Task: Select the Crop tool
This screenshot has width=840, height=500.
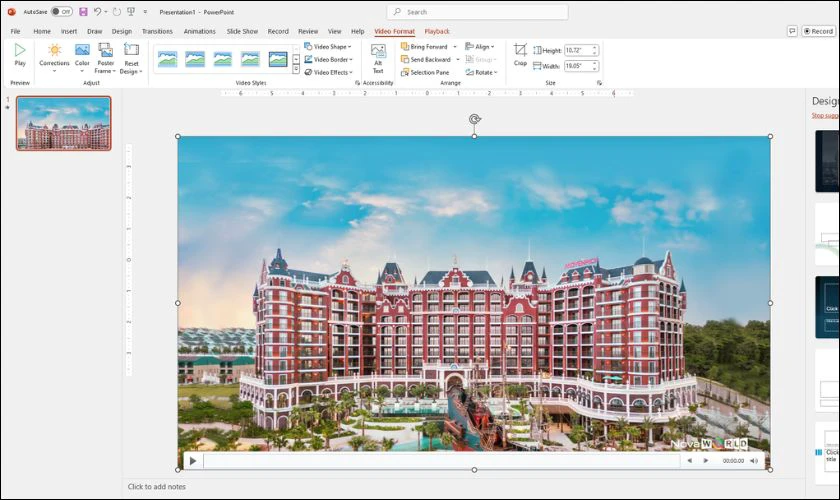Action: point(520,55)
